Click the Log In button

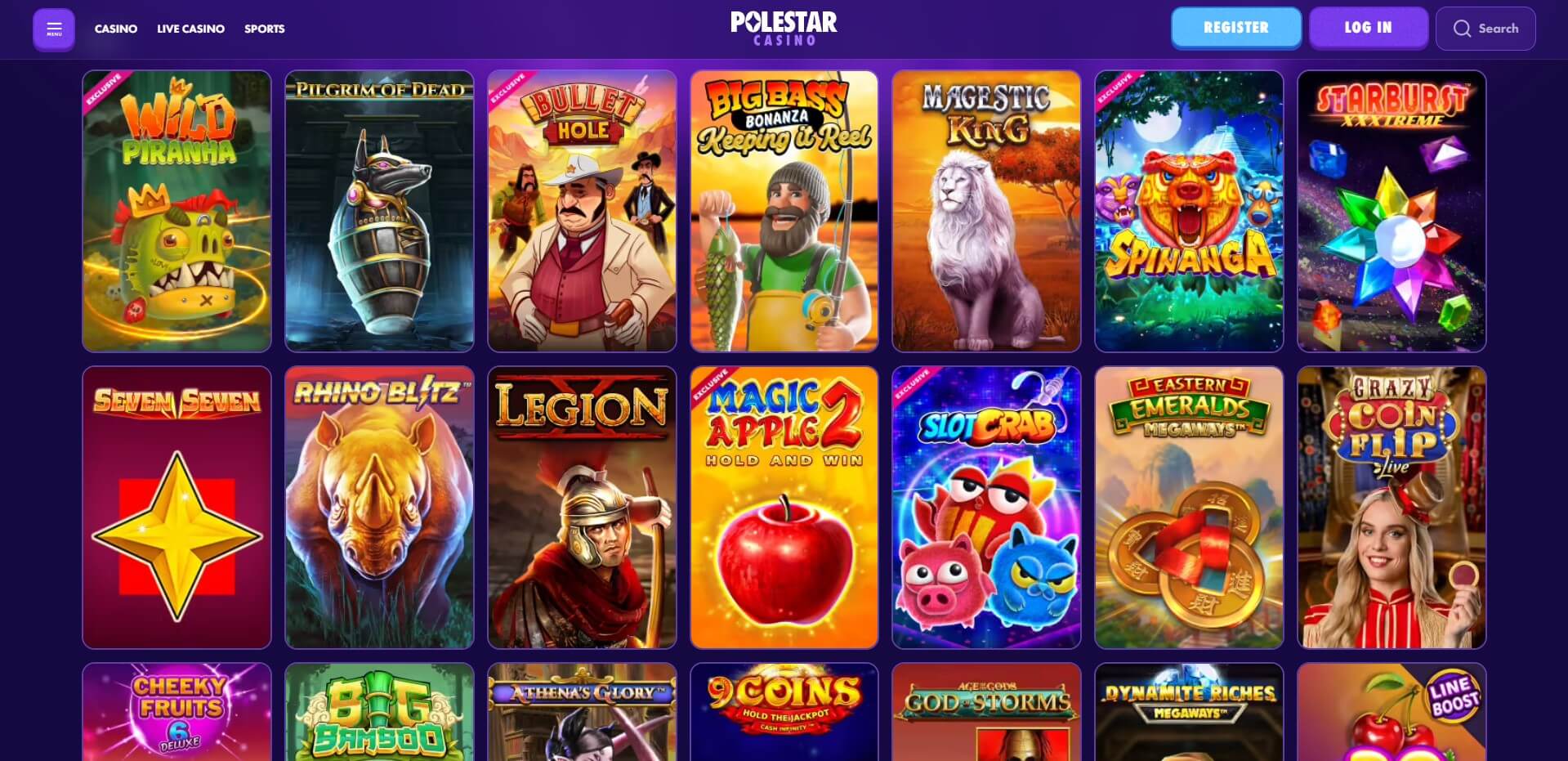pos(1369,28)
